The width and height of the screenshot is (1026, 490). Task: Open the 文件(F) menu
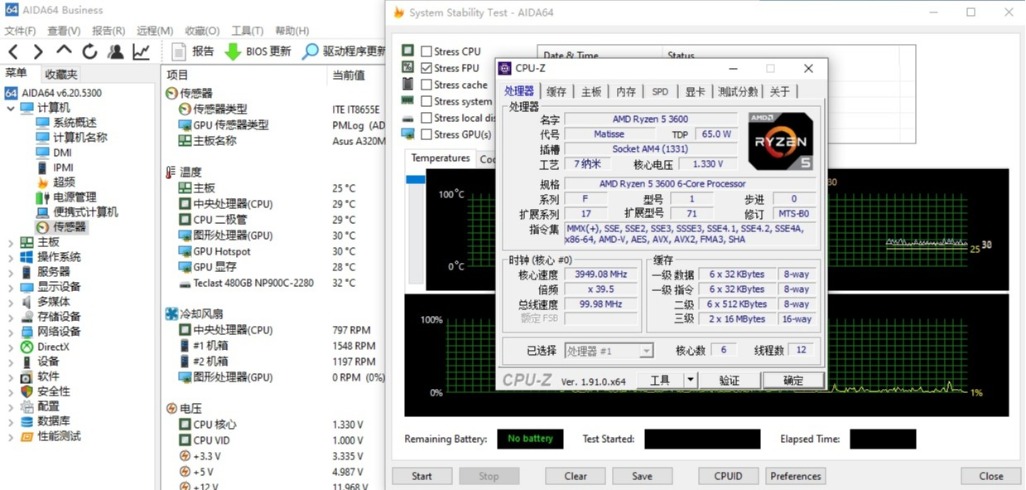click(x=20, y=31)
